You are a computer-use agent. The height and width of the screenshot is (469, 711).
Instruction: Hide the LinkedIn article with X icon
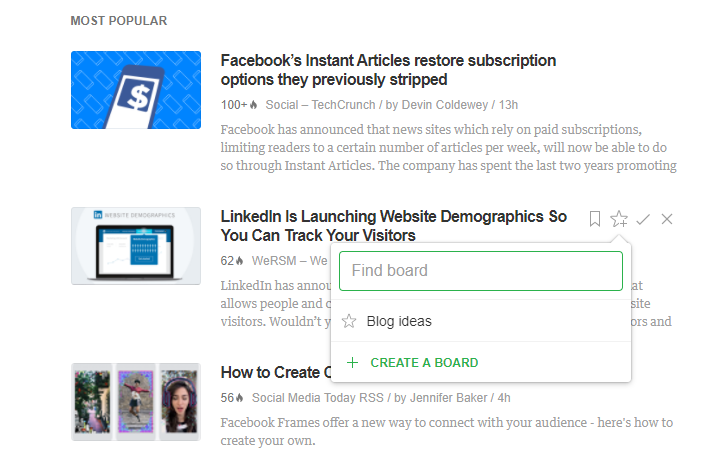pyautogui.click(x=667, y=219)
